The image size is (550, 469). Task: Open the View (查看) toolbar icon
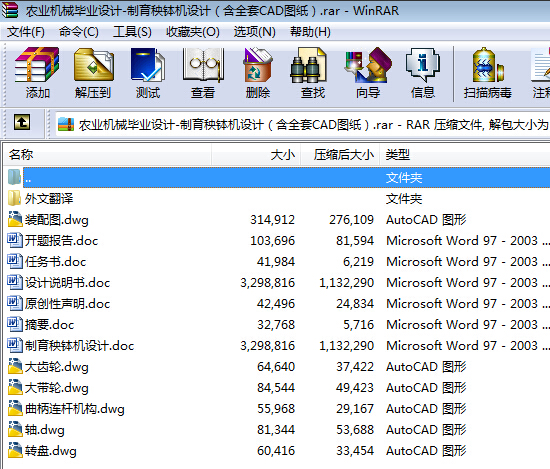tap(203, 66)
